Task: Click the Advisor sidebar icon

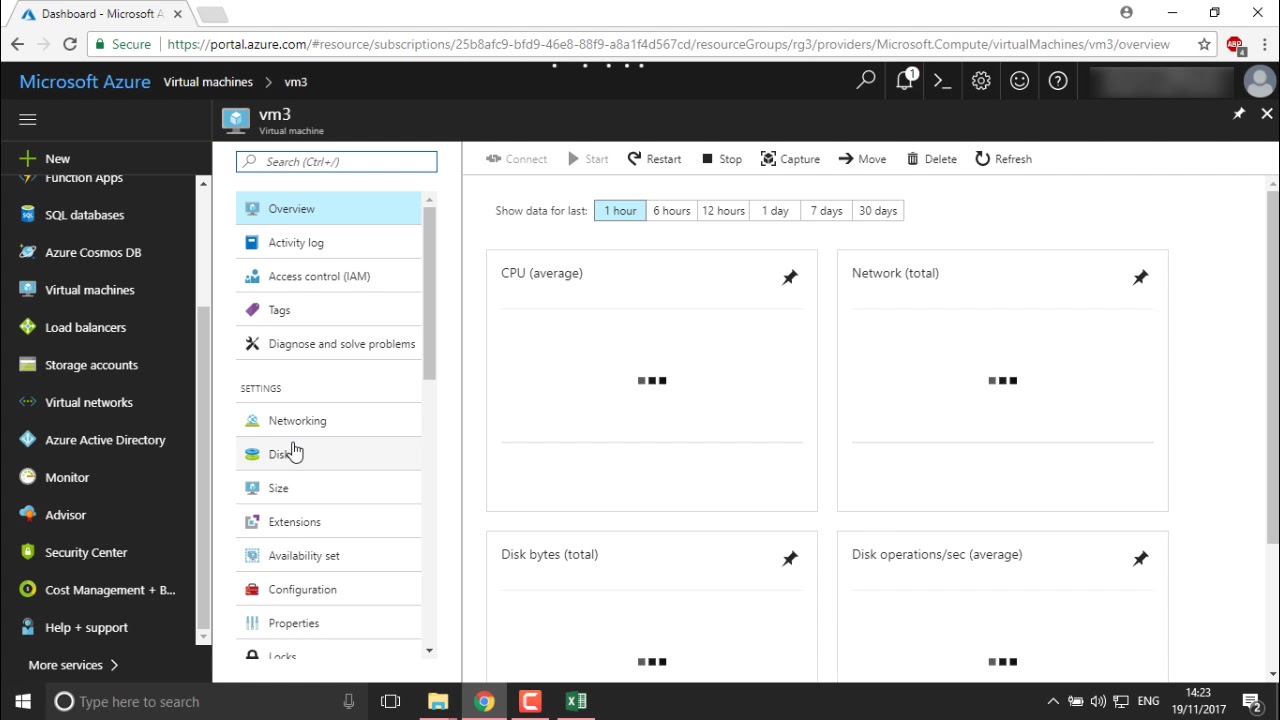Action: click(27, 515)
